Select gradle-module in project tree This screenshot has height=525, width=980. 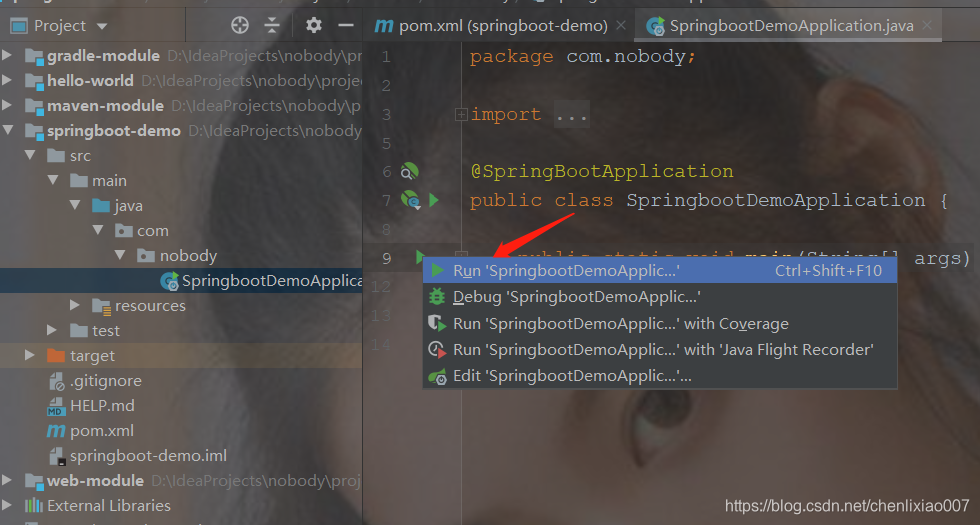point(103,56)
